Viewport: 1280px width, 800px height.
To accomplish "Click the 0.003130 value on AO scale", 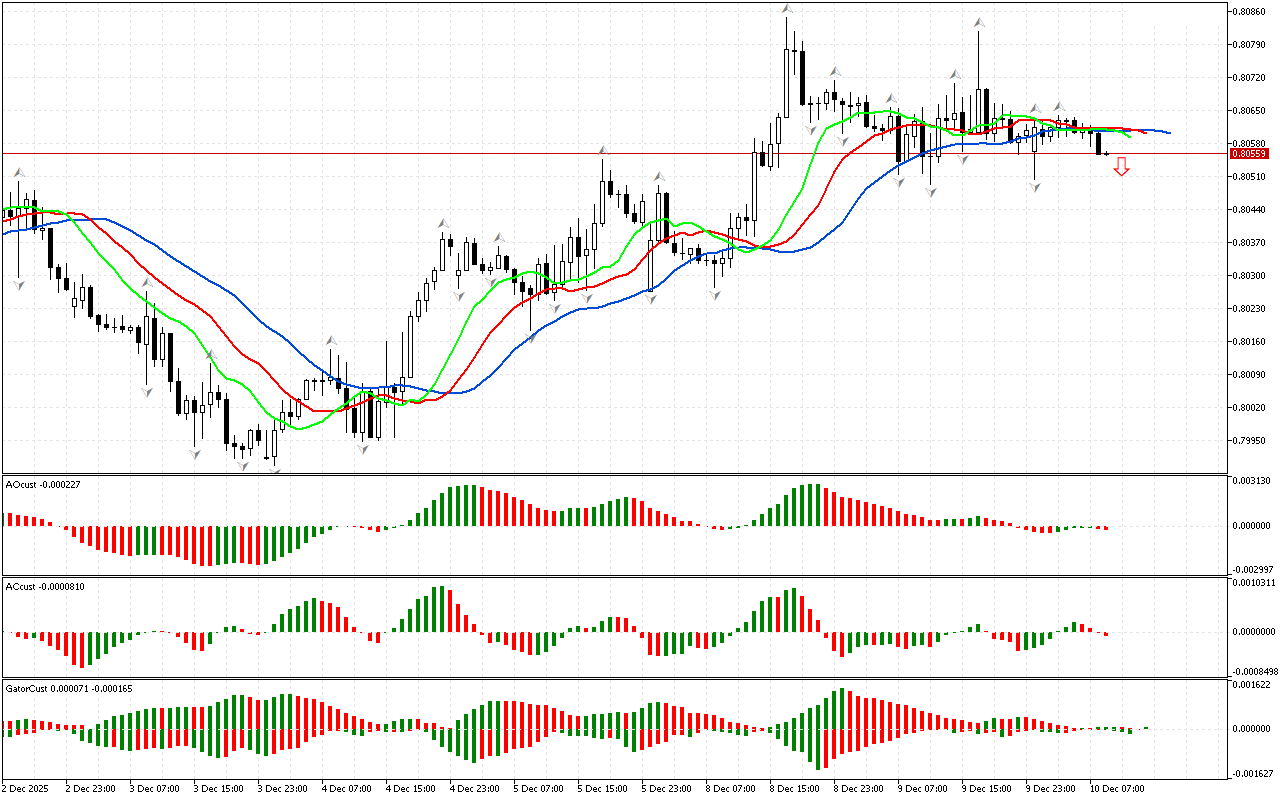I will click(1253, 481).
